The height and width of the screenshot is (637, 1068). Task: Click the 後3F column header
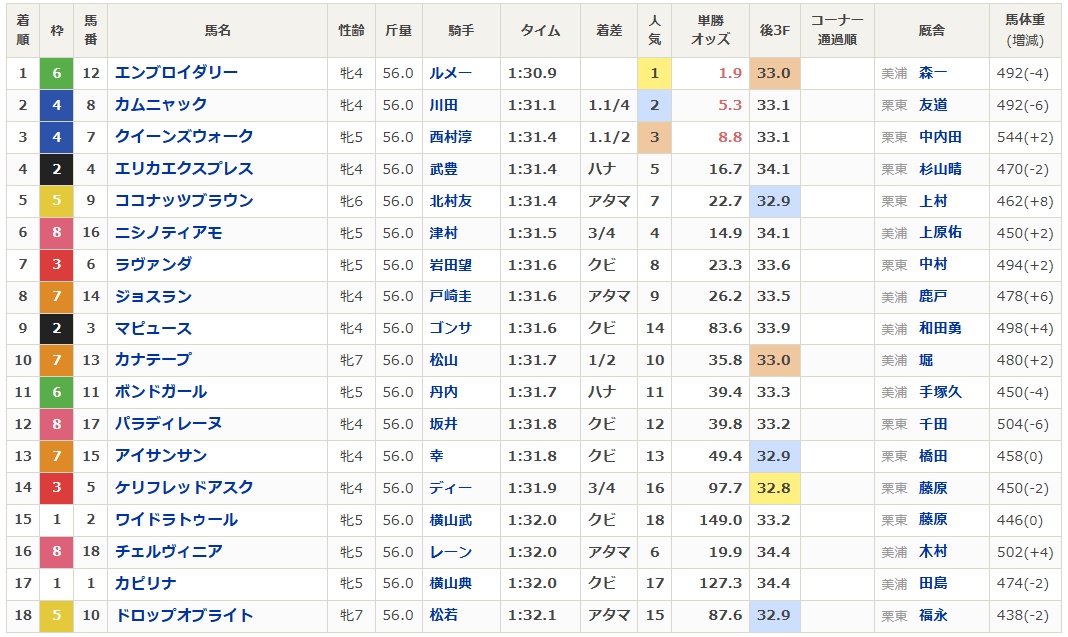click(774, 31)
